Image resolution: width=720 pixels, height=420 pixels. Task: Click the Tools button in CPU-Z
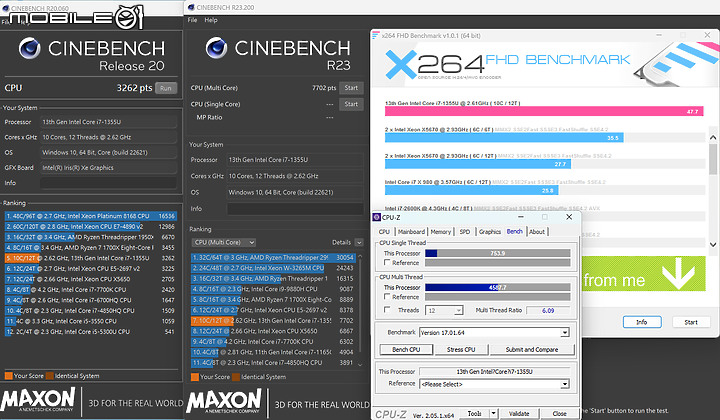474,414
